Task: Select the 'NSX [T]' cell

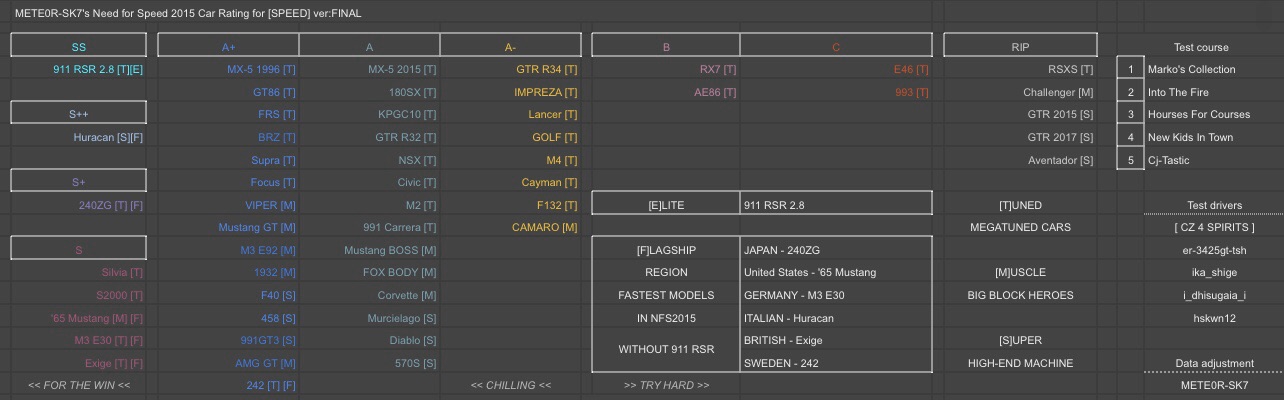Action: [370, 160]
